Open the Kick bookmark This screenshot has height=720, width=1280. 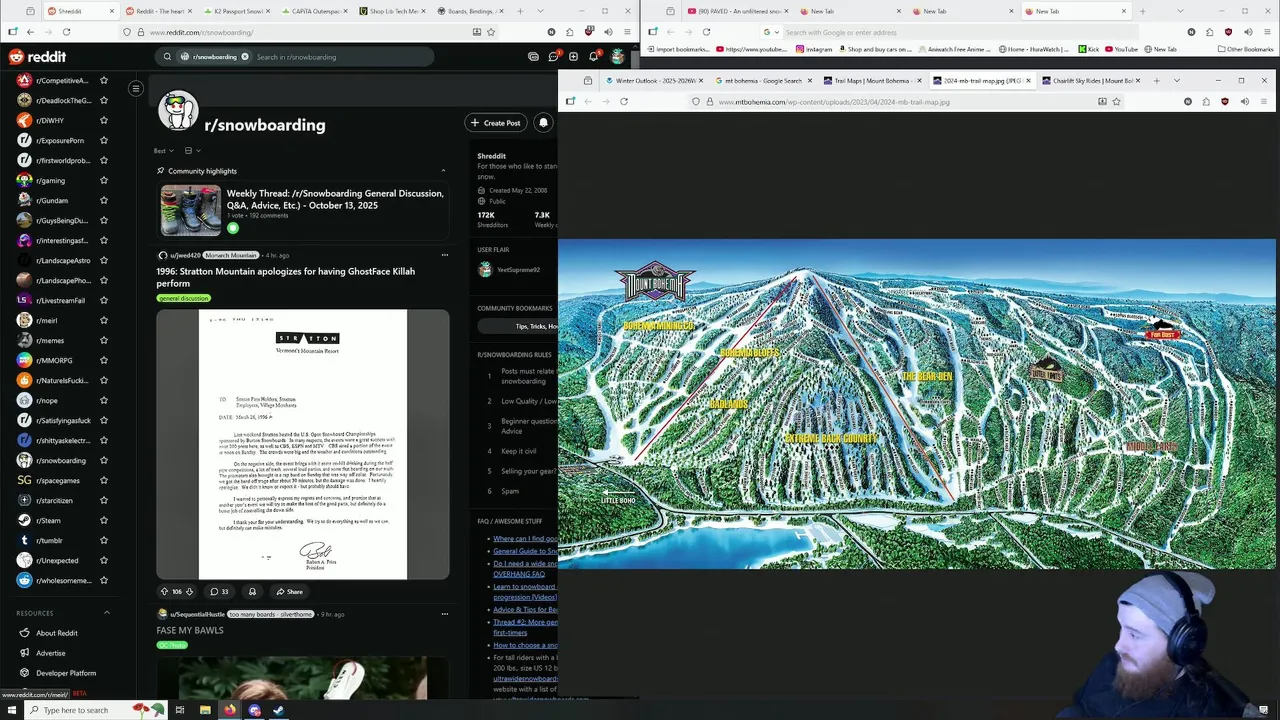pyautogui.click(x=1088, y=49)
